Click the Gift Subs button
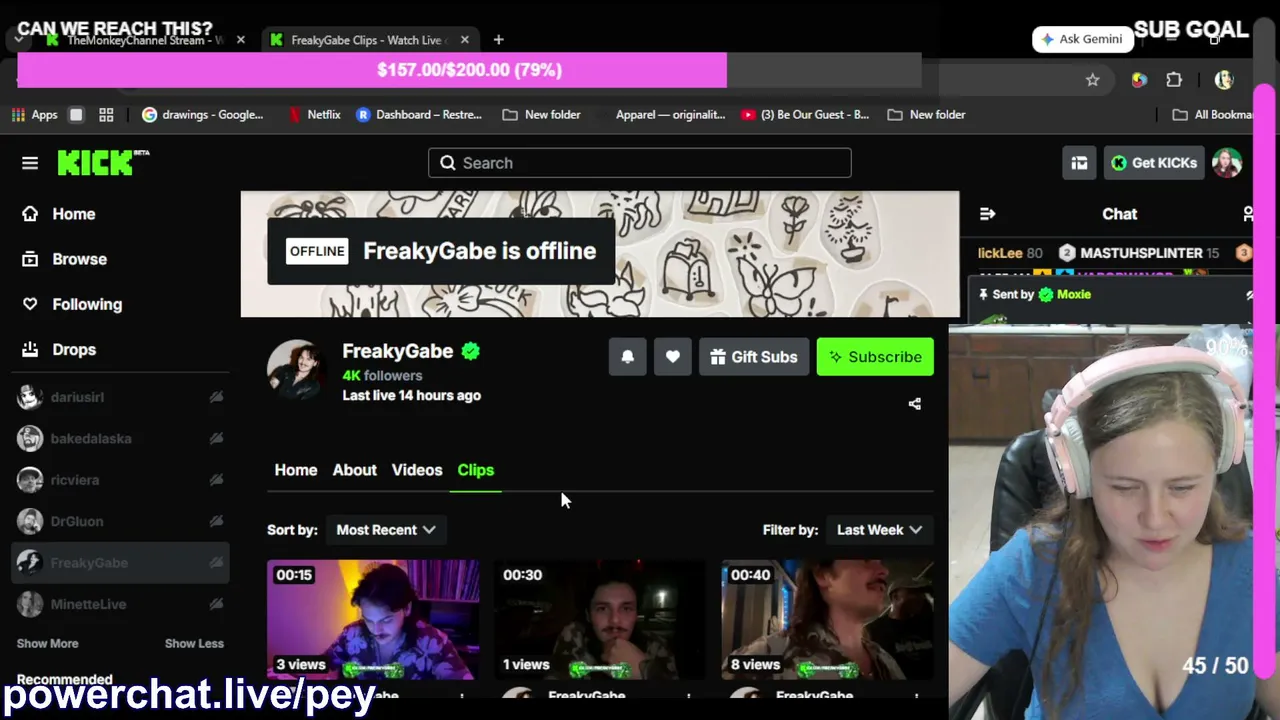The image size is (1280, 720). click(x=754, y=357)
